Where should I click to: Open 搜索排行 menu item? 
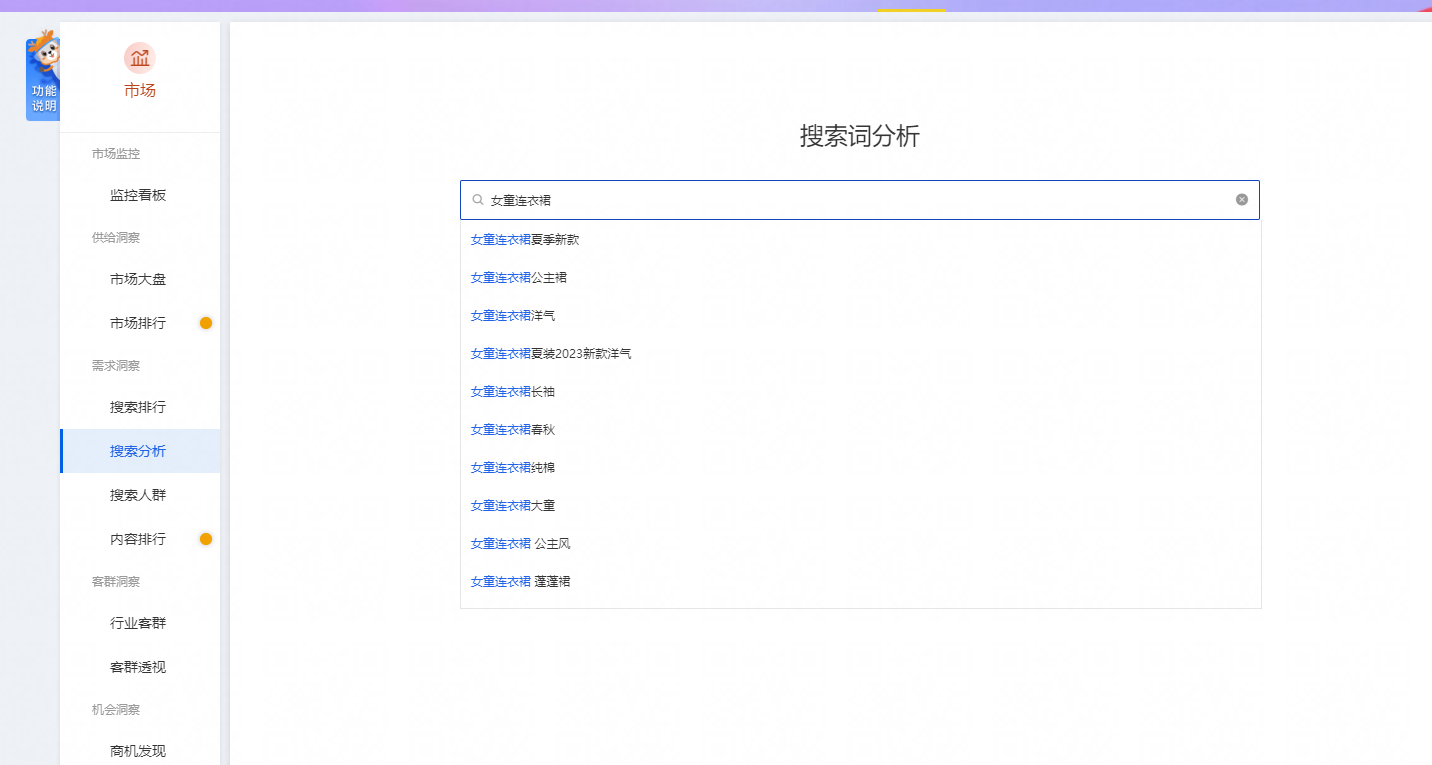[x=138, y=407]
